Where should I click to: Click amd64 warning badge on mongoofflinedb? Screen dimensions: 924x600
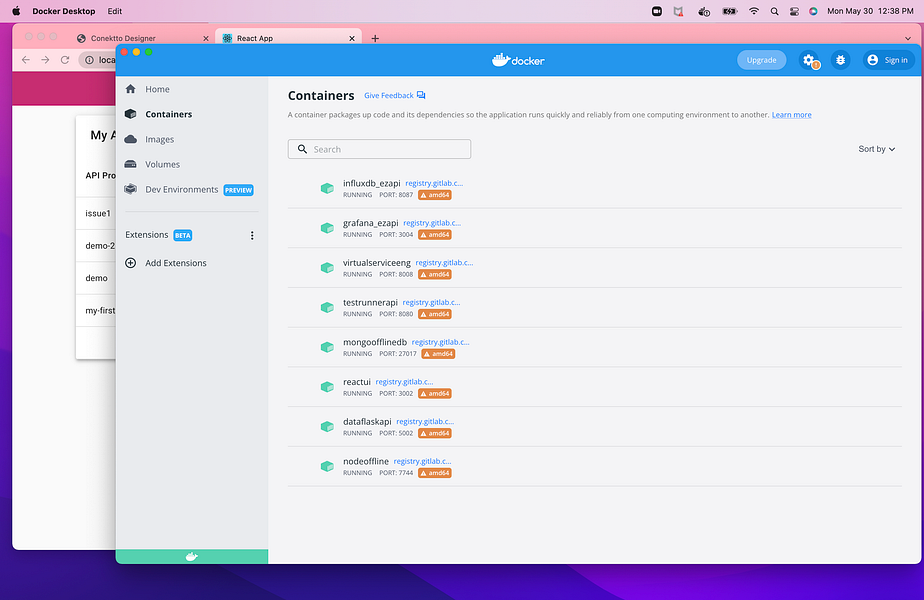pyautogui.click(x=438, y=354)
